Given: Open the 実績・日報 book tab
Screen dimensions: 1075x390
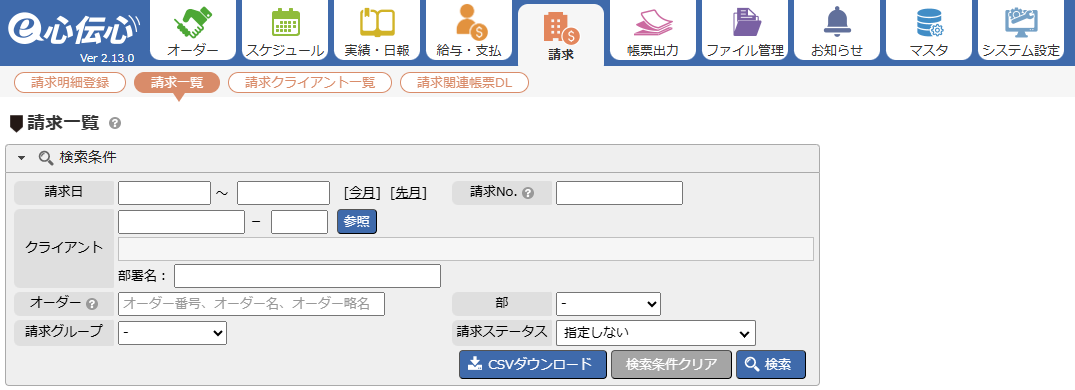Looking at the screenshot, I should tap(376, 31).
